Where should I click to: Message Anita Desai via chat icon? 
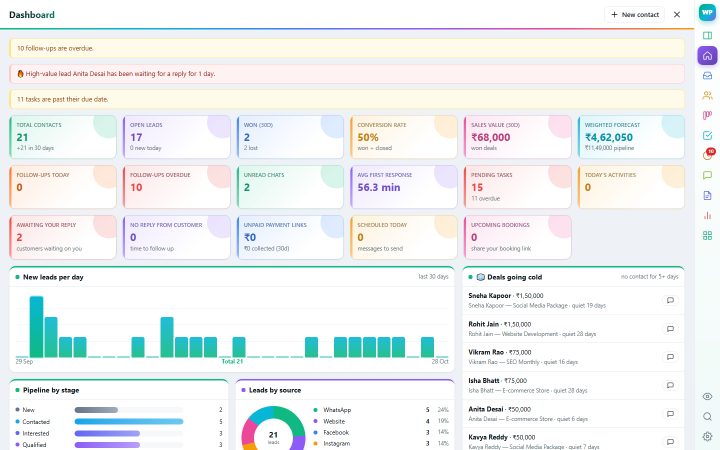(670, 414)
